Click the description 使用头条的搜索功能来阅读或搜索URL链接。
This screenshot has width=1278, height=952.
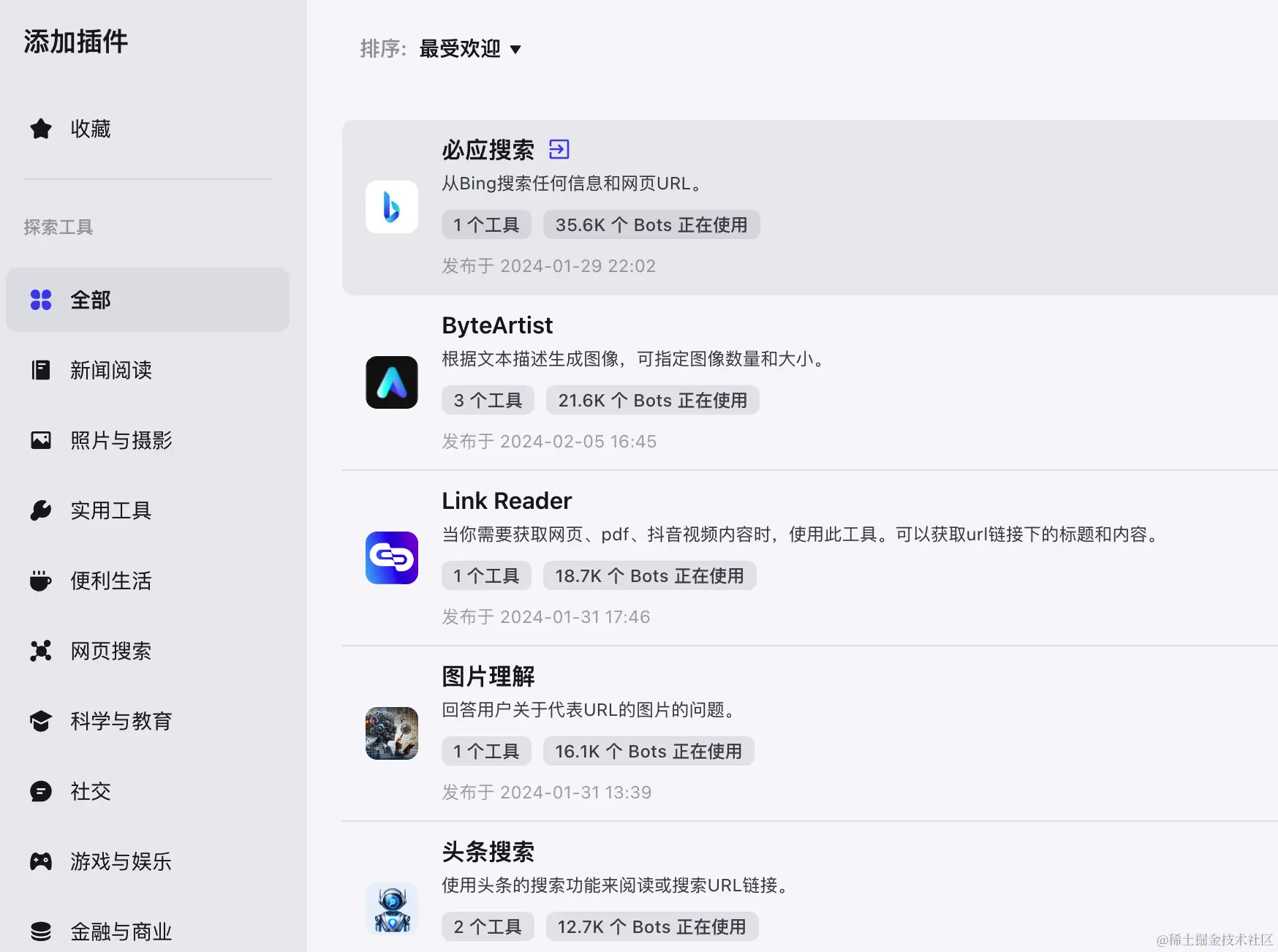point(616,885)
